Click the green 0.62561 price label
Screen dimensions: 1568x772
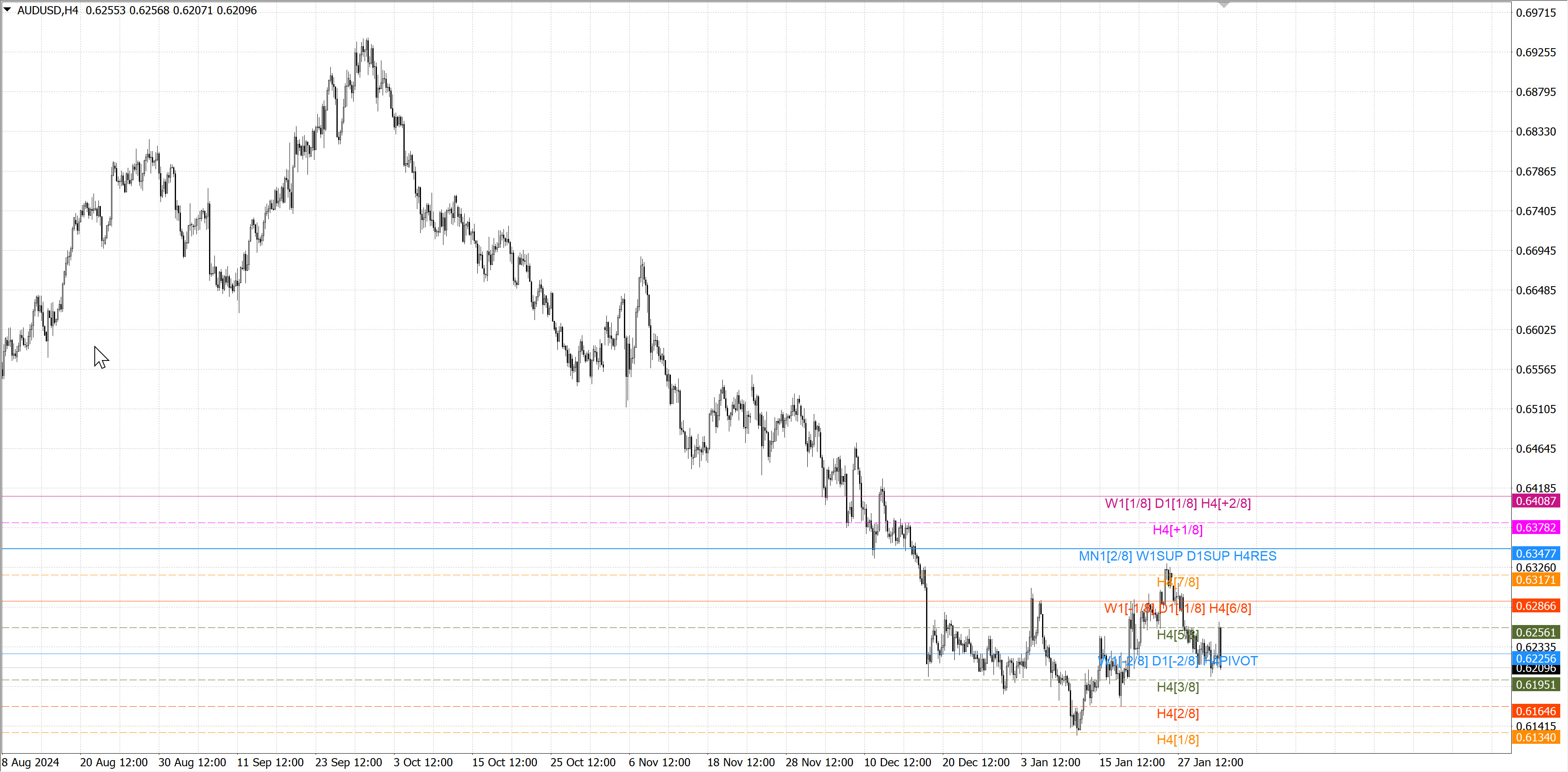pyautogui.click(x=1535, y=632)
